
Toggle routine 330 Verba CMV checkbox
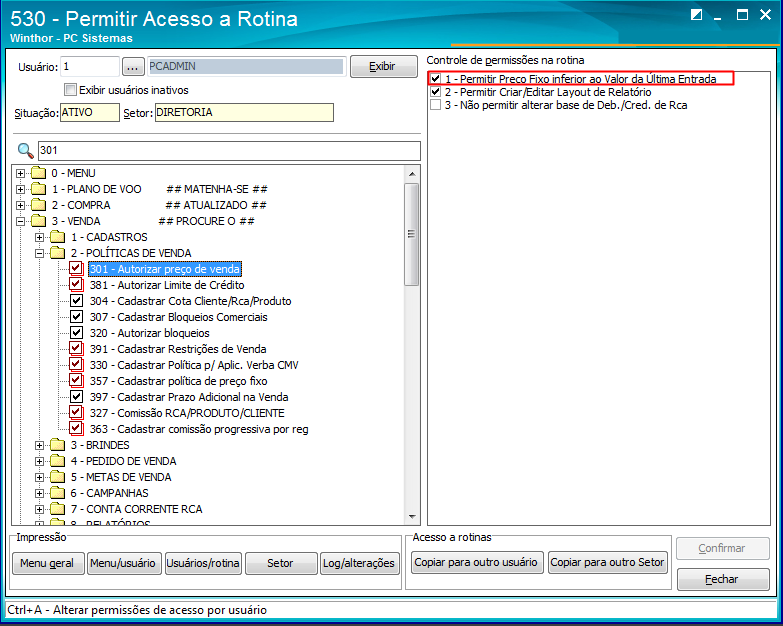[76, 364]
